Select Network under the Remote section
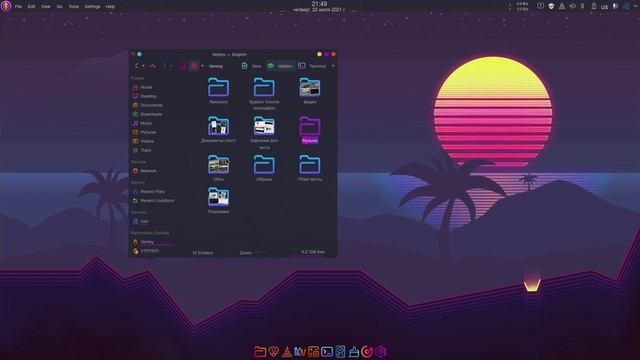The image size is (640, 360). 144,171
